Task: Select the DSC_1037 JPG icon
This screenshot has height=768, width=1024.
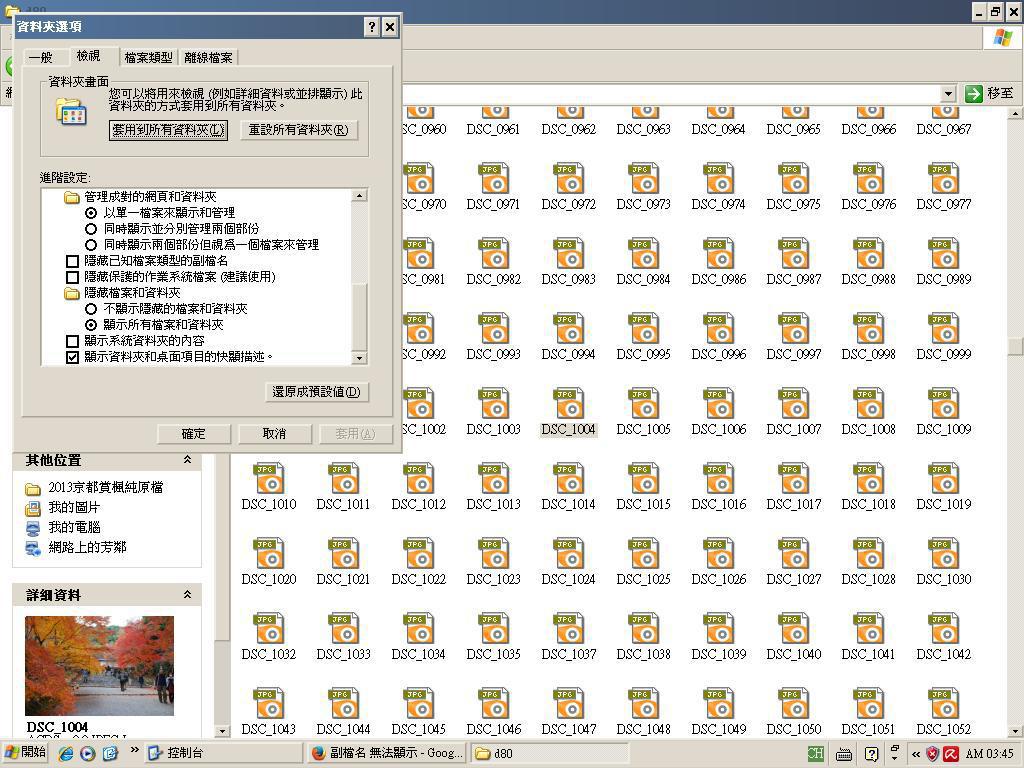Action: coord(569,629)
